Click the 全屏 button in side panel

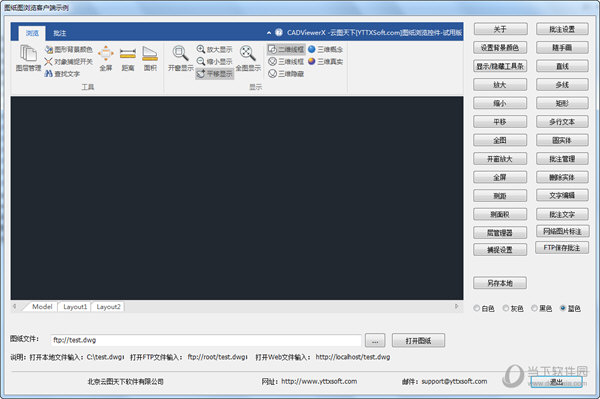click(500, 177)
